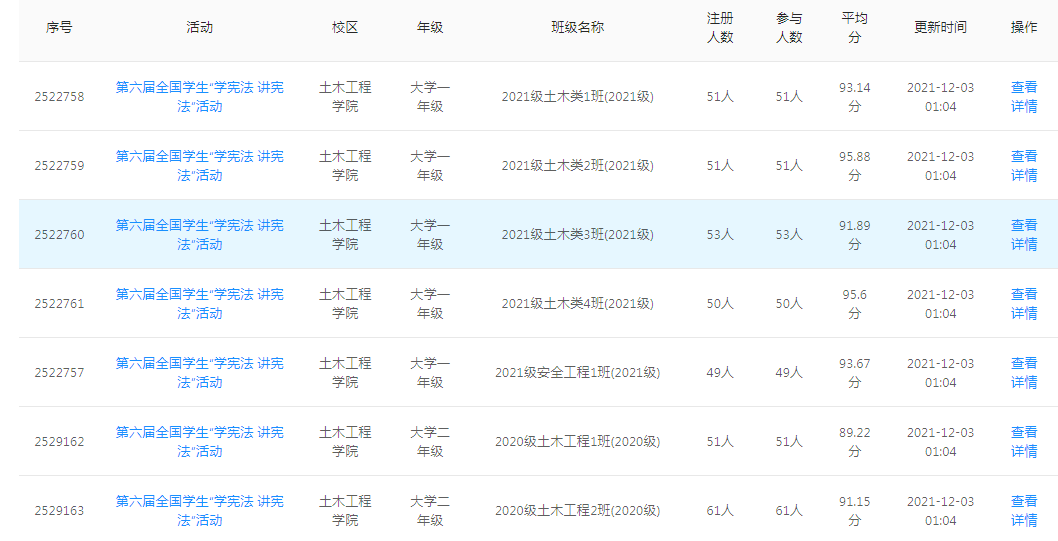1058x541 pixels.
Task: Select activity link in row 2522761
Action: (x=199, y=304)
